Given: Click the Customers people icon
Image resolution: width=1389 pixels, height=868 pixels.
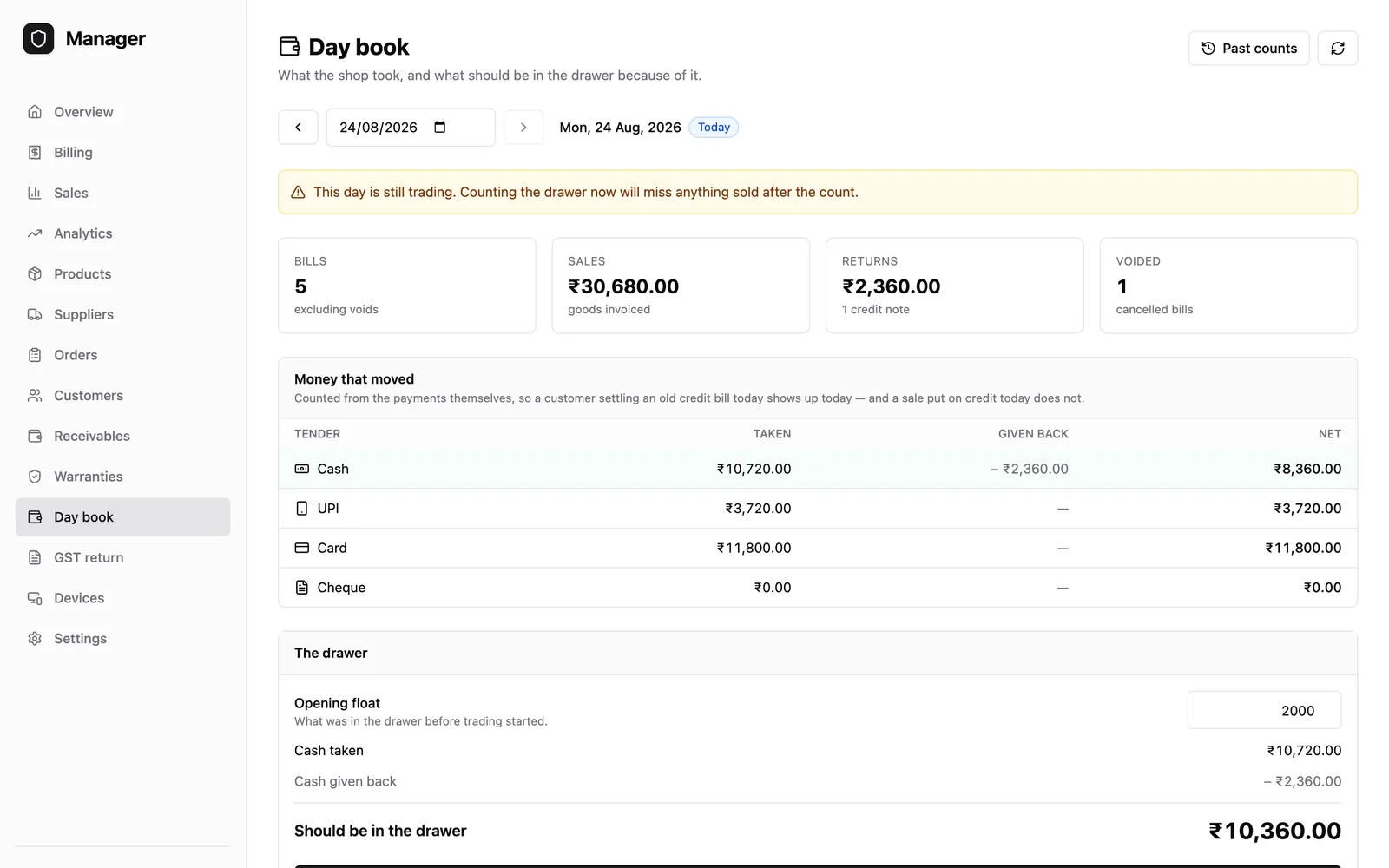Looking at the screenshot, I should [35, 396].
